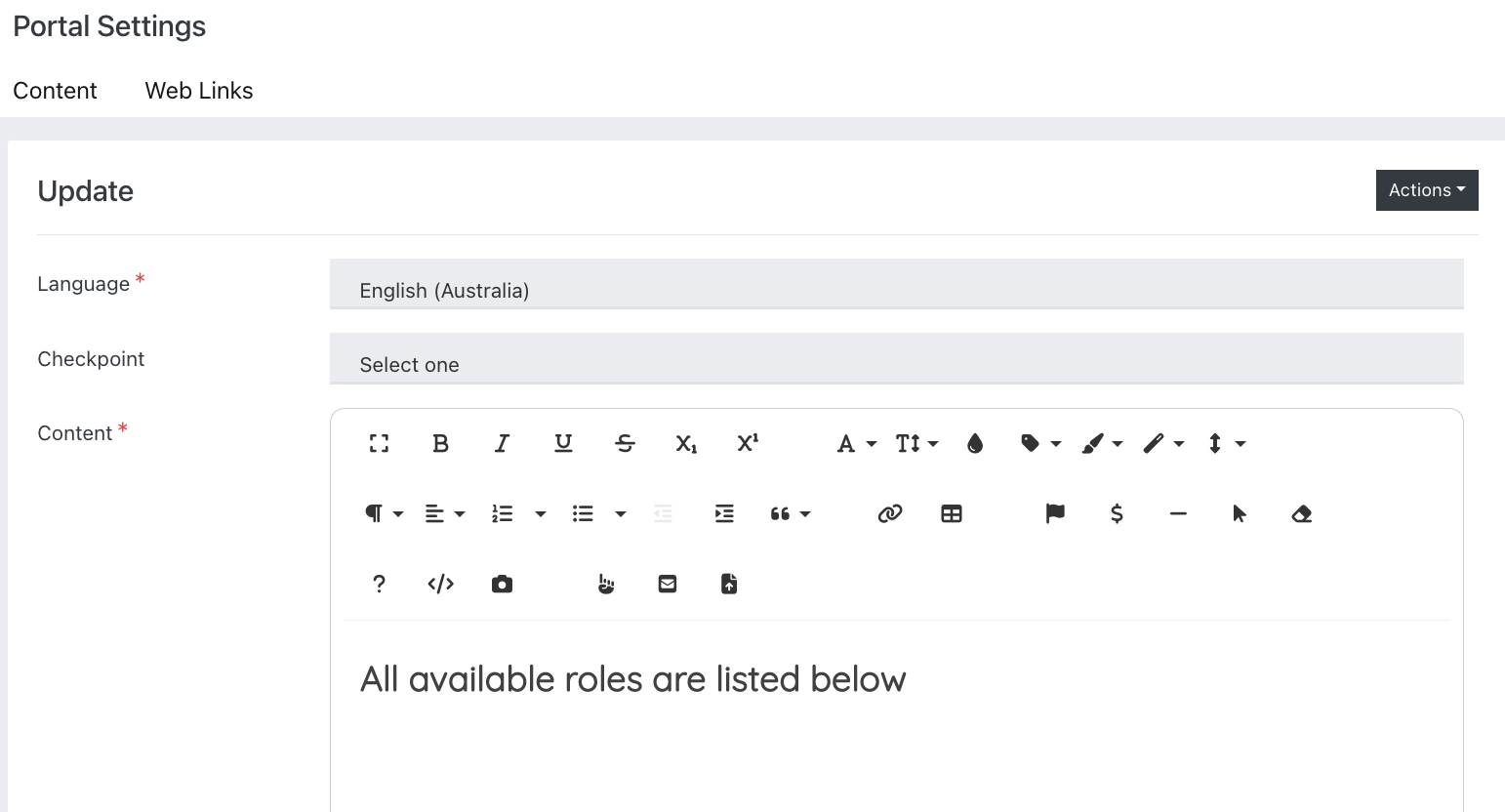Insert a table in editor
The width and height of the screenshot is (1505, 812).
[952, 514]
